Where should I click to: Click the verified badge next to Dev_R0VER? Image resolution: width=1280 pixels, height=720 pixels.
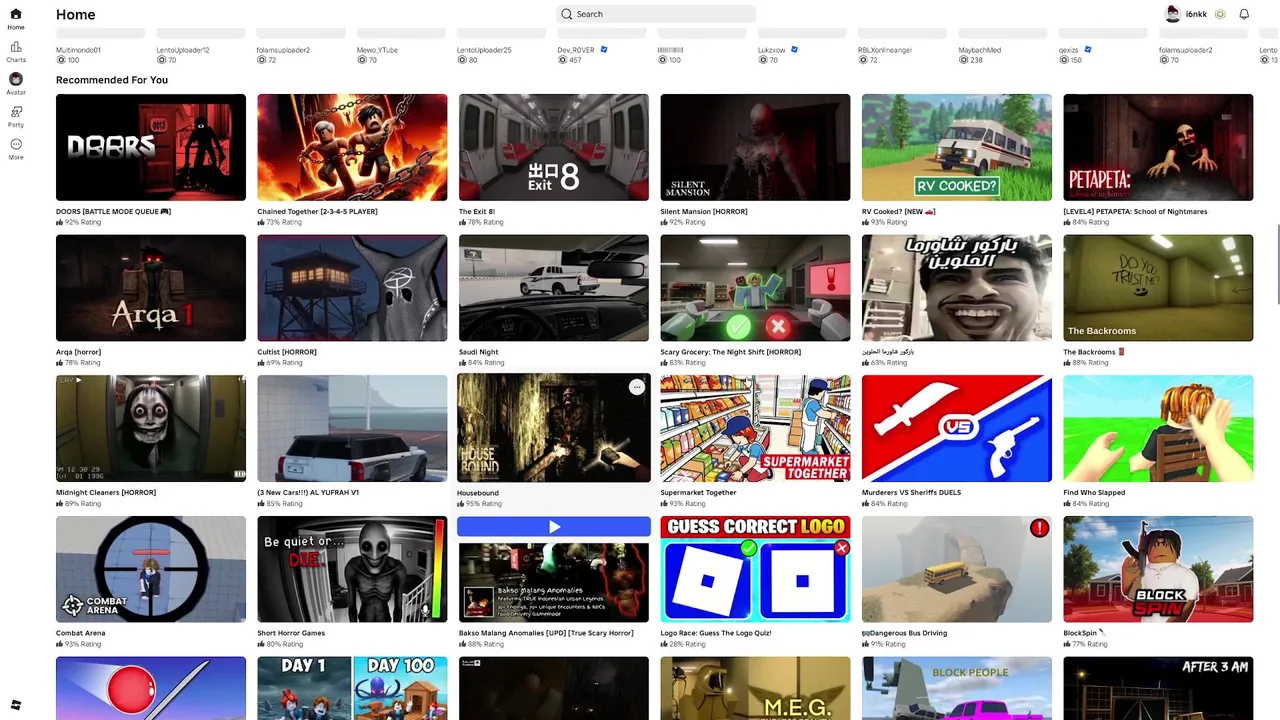coord(604,49)
